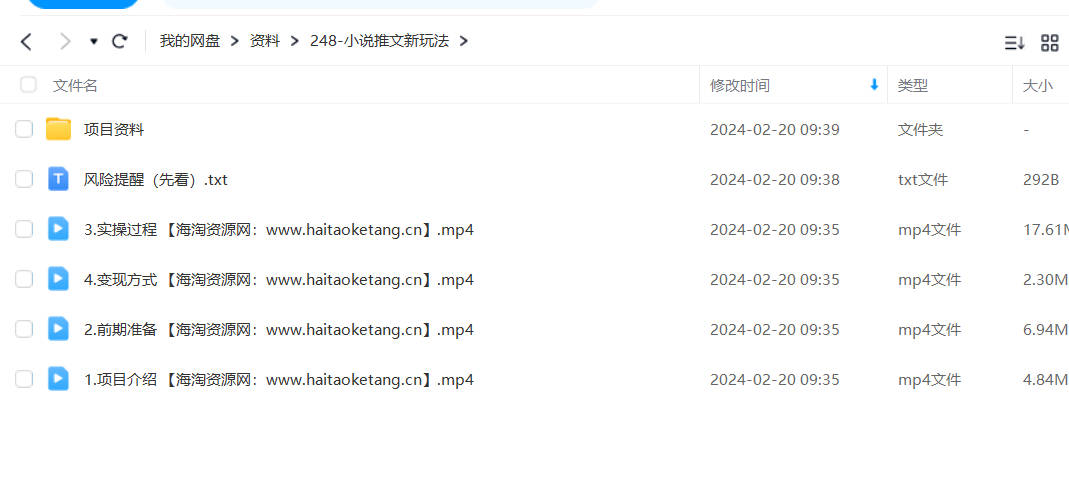Open the navigation history dropdown triangle
The image size is (1069, 484).
[93, 42]
